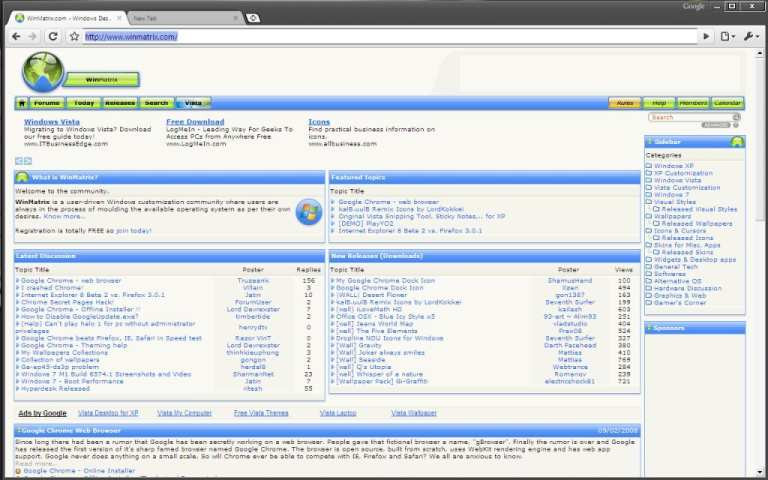Click poster name Lord Devrexster on Offline Installer row
This screenshot has width=768, height=480.
point(253,310)
